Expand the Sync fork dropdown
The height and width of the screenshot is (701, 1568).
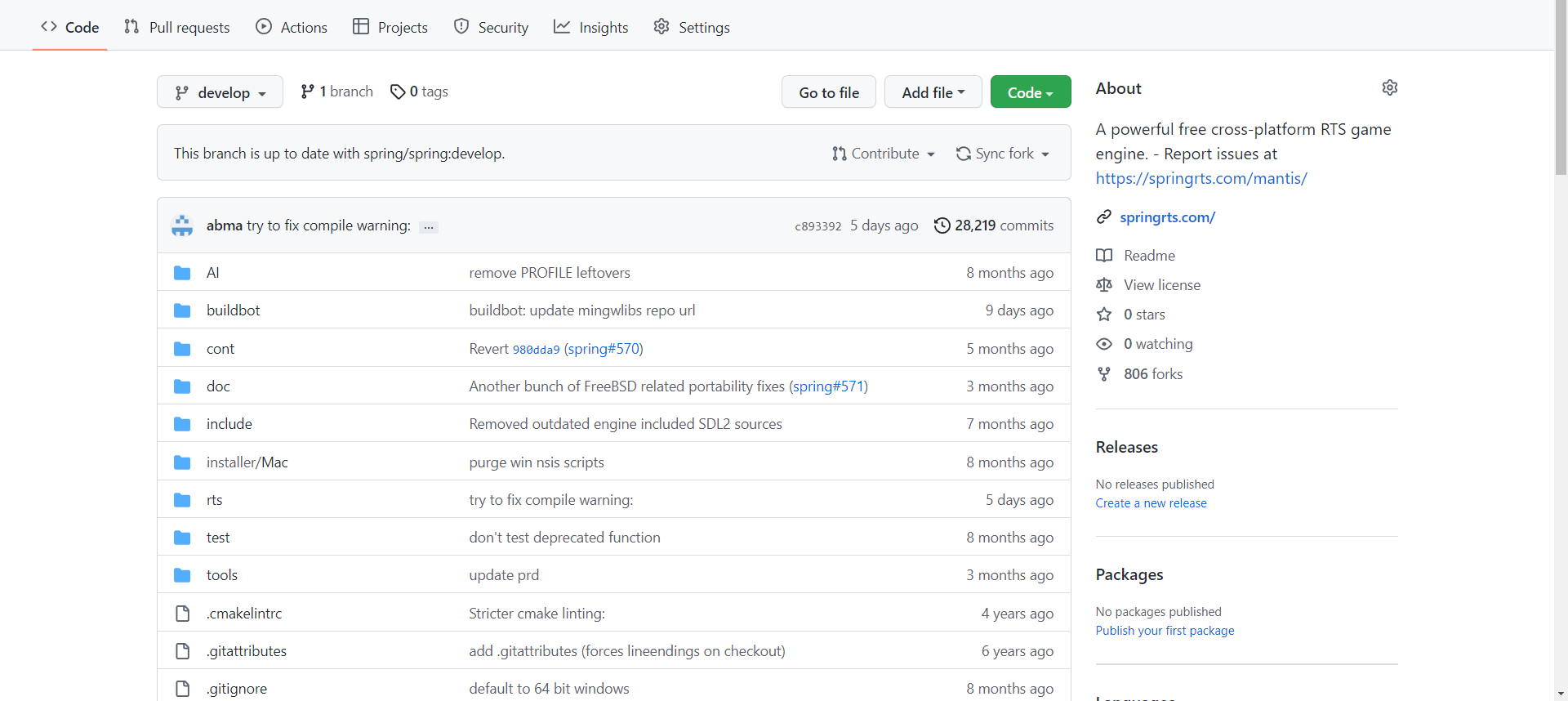(1003, 154)
